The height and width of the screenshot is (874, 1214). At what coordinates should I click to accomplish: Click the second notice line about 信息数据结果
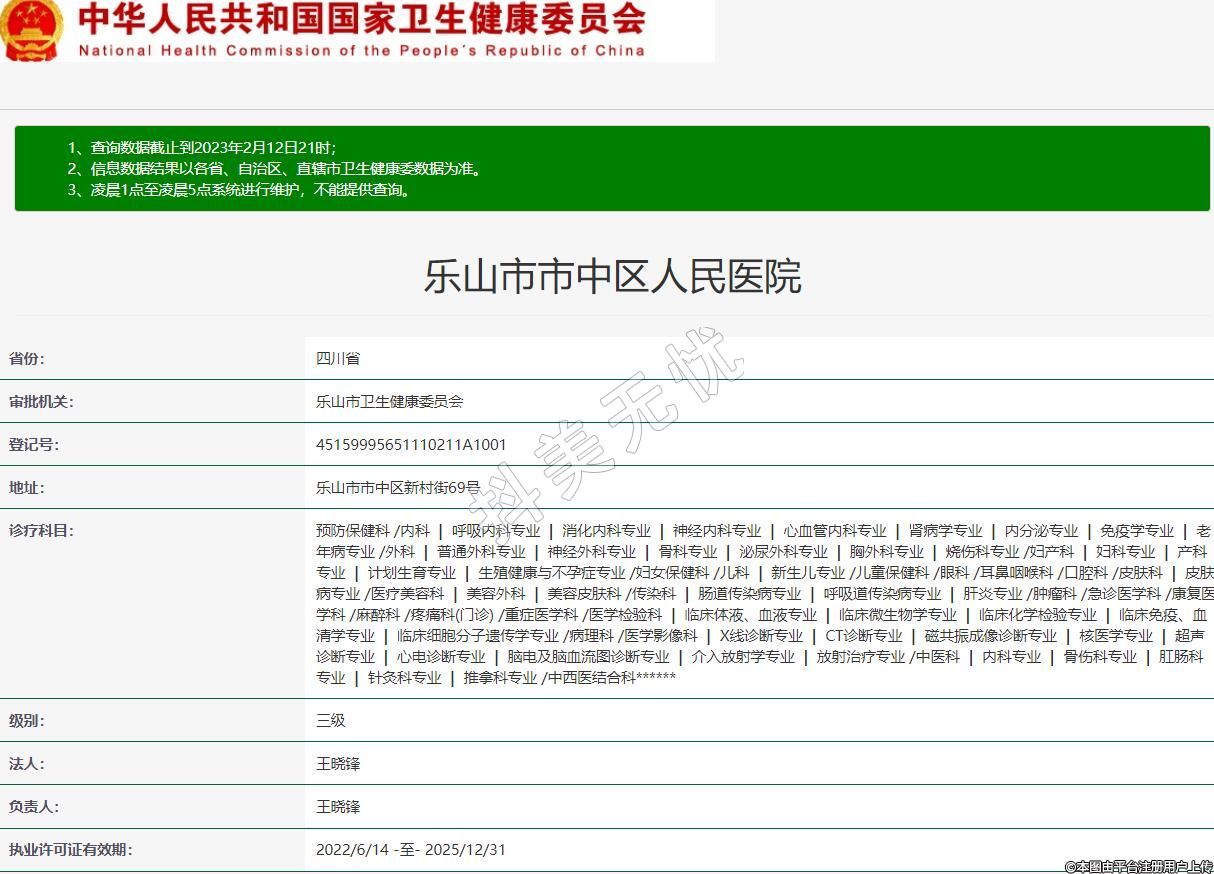[x=275, y=168]
